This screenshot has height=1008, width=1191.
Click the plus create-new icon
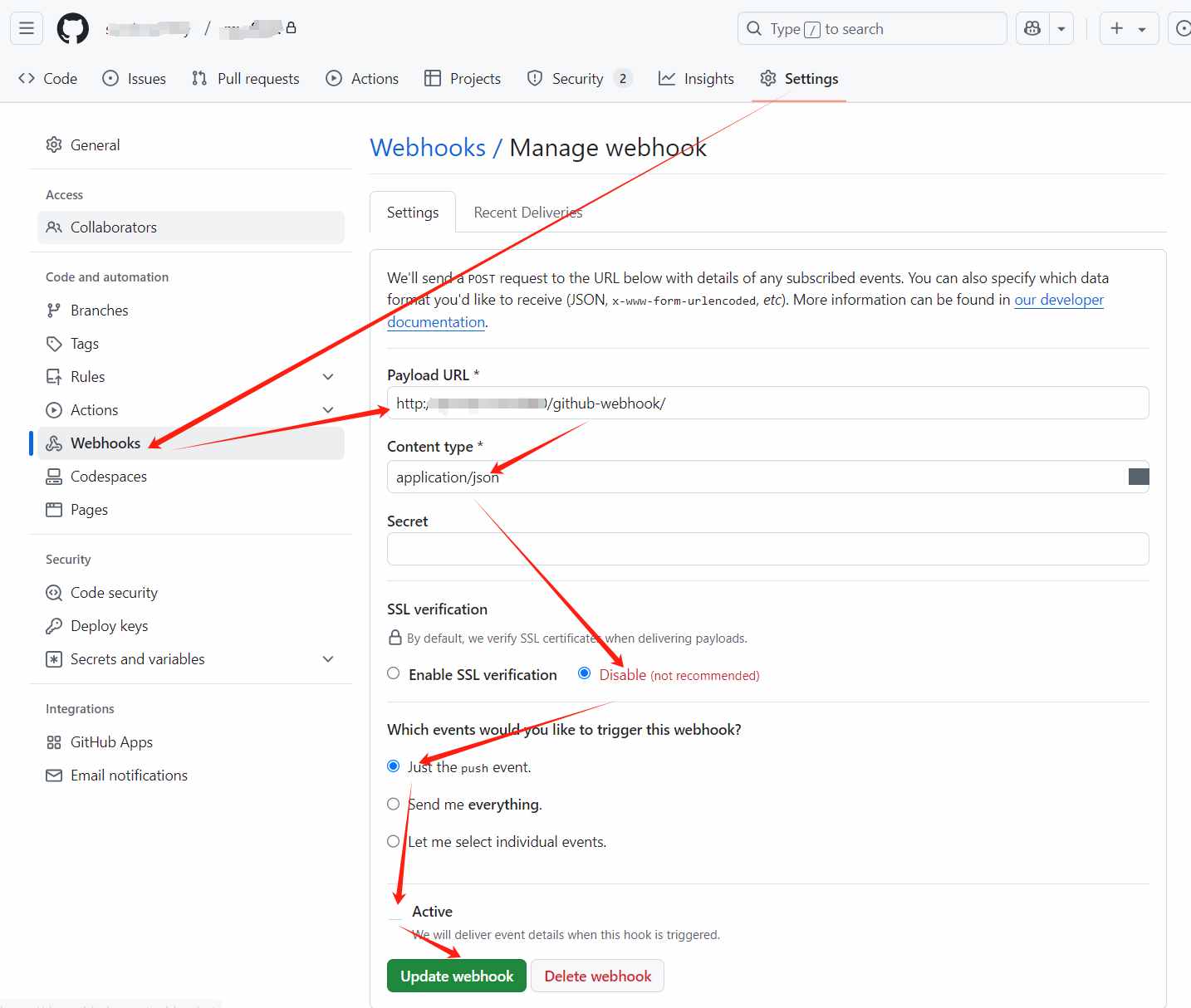click(x=1117, y=28)
